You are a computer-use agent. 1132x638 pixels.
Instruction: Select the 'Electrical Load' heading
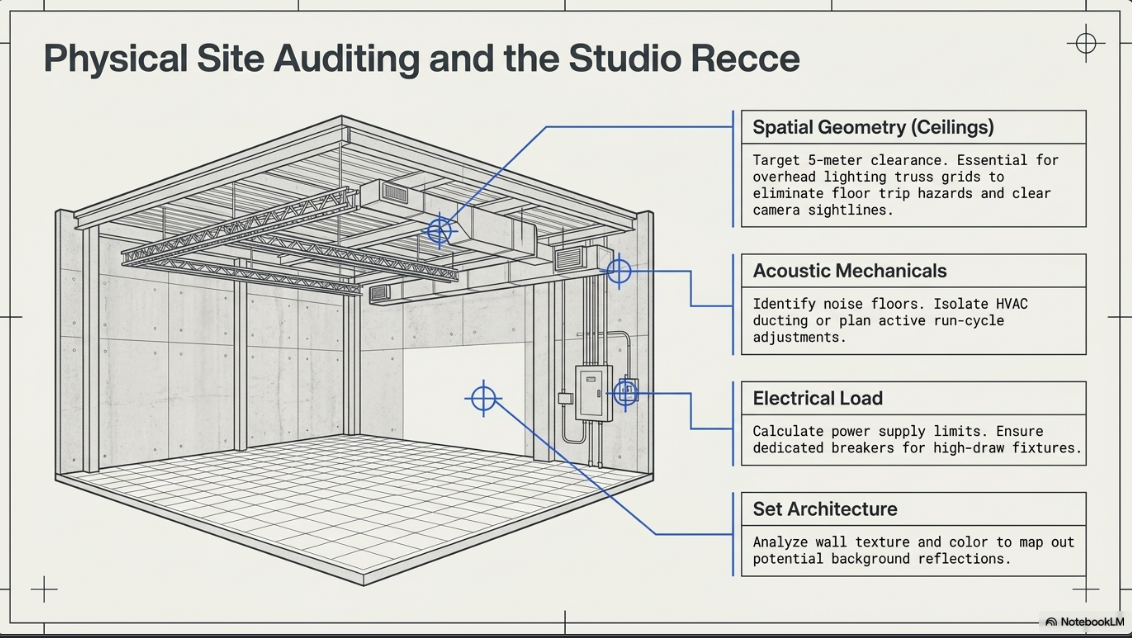point(817,398)
